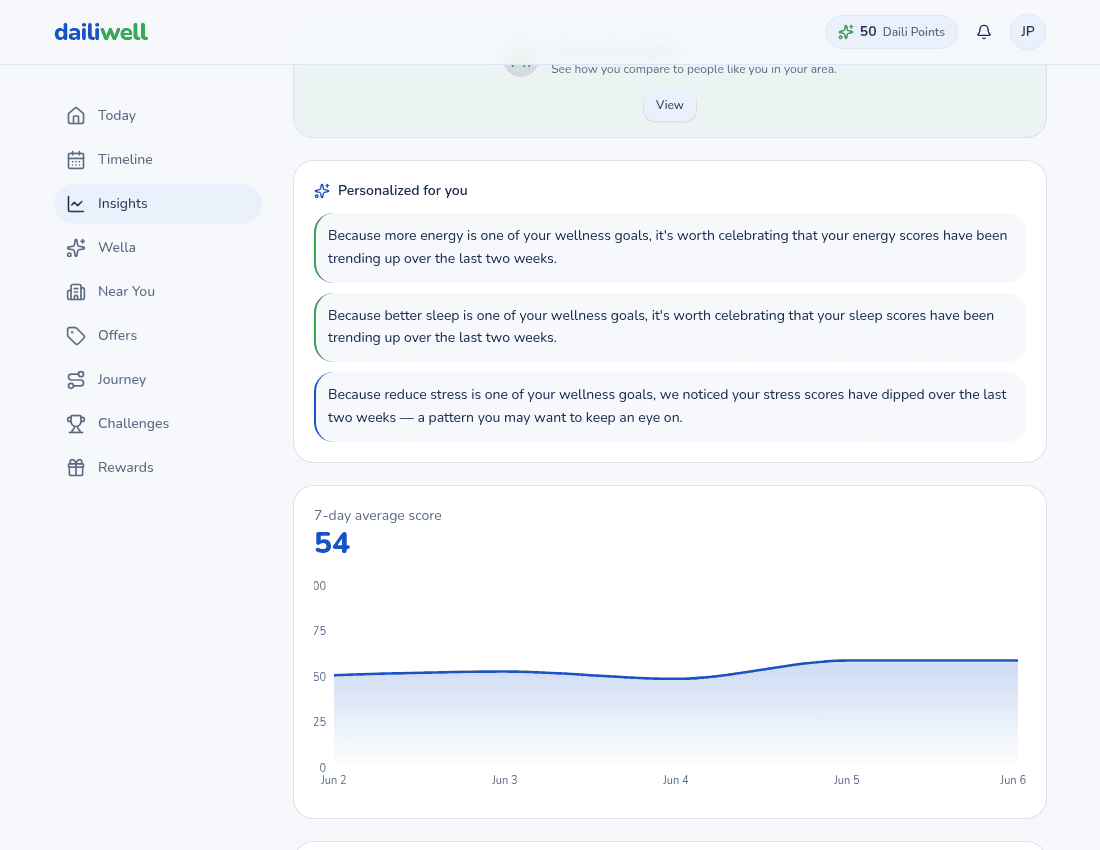Screen dimensions: 1100x850
Task: Select the energy scores insight card
Action: [x=670, y=248]
